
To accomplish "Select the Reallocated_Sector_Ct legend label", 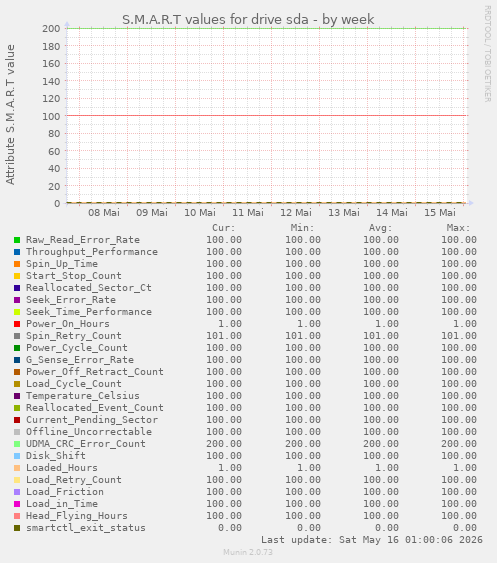I will [x=89, y=288].
